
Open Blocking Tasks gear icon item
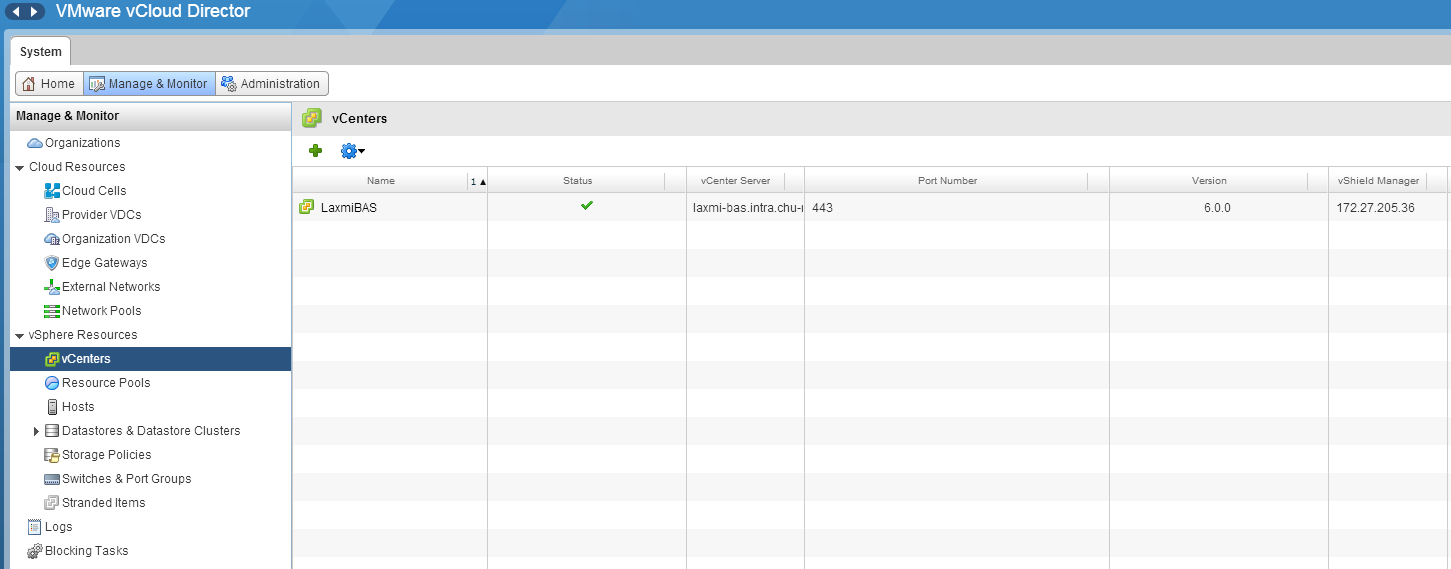pyautogui.click(x=35, y=551)
